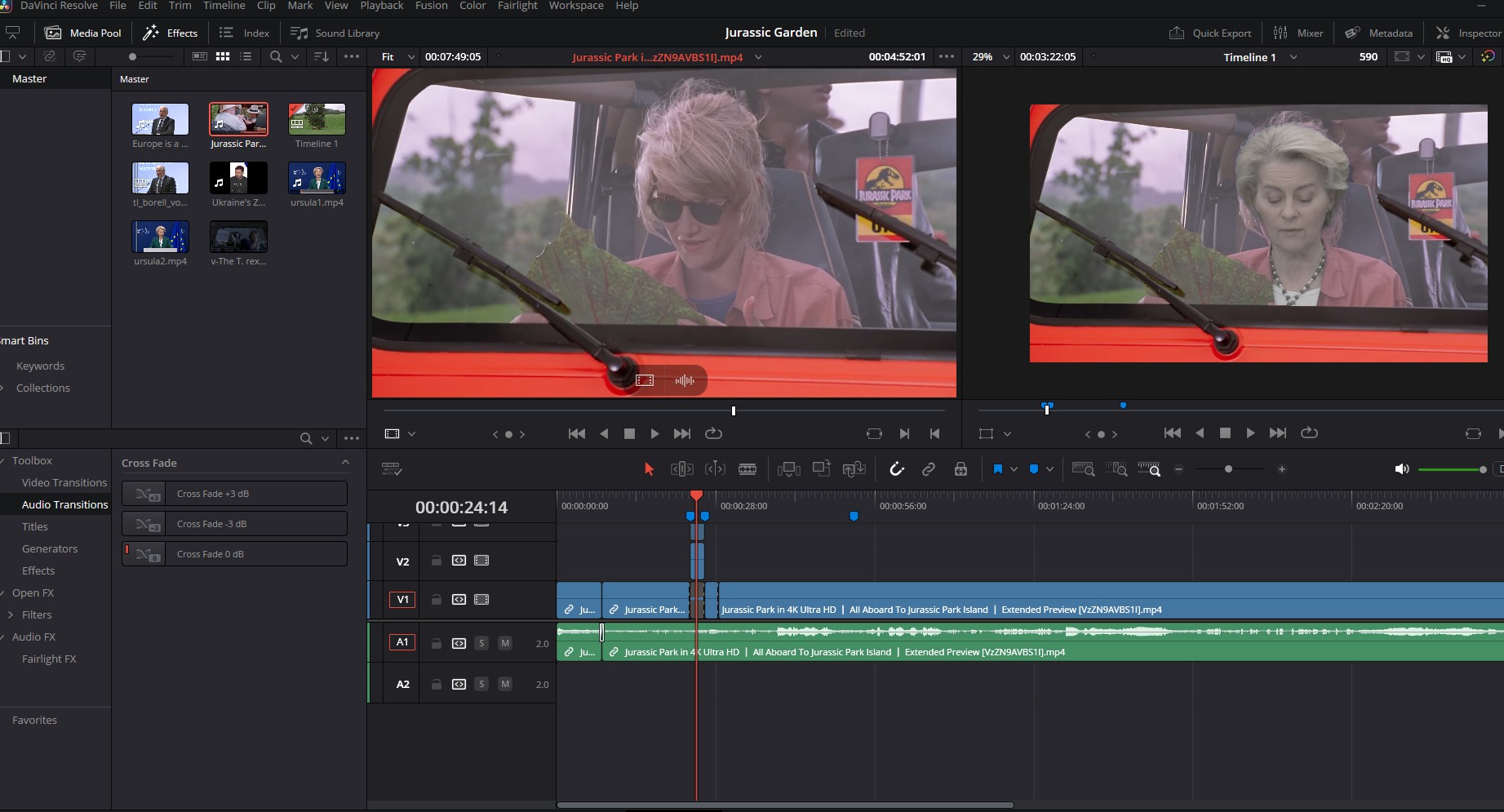Click the Quick Export button

pos(1210,33)
